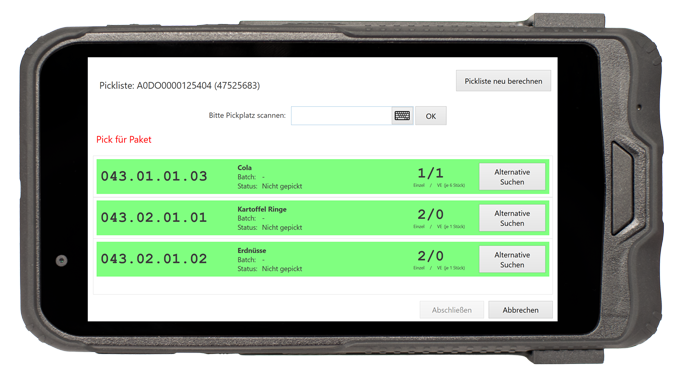Click the Pickliste A0DO0000125404 title
The height and width of the screenshot is (377, 680).
180,85
